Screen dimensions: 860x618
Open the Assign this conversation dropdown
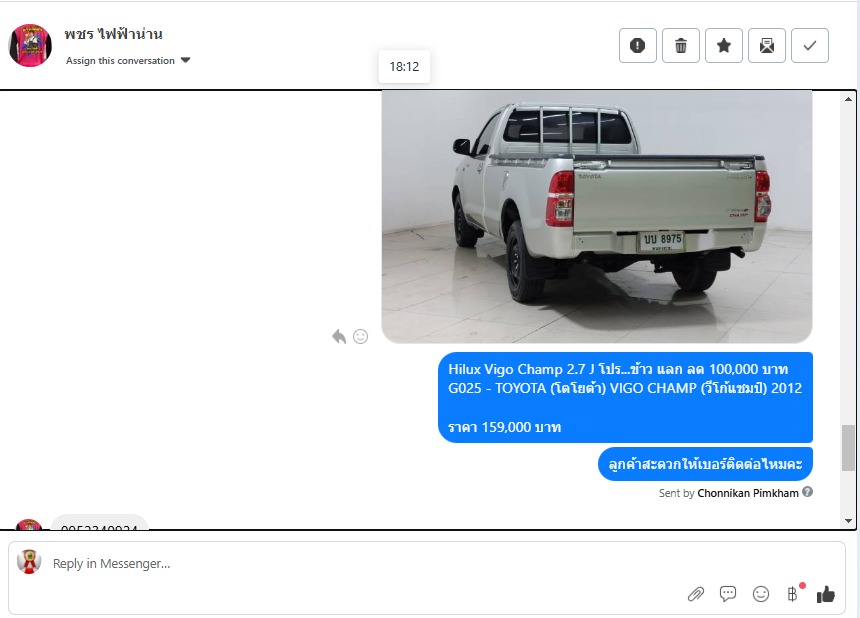click(128, 60)
